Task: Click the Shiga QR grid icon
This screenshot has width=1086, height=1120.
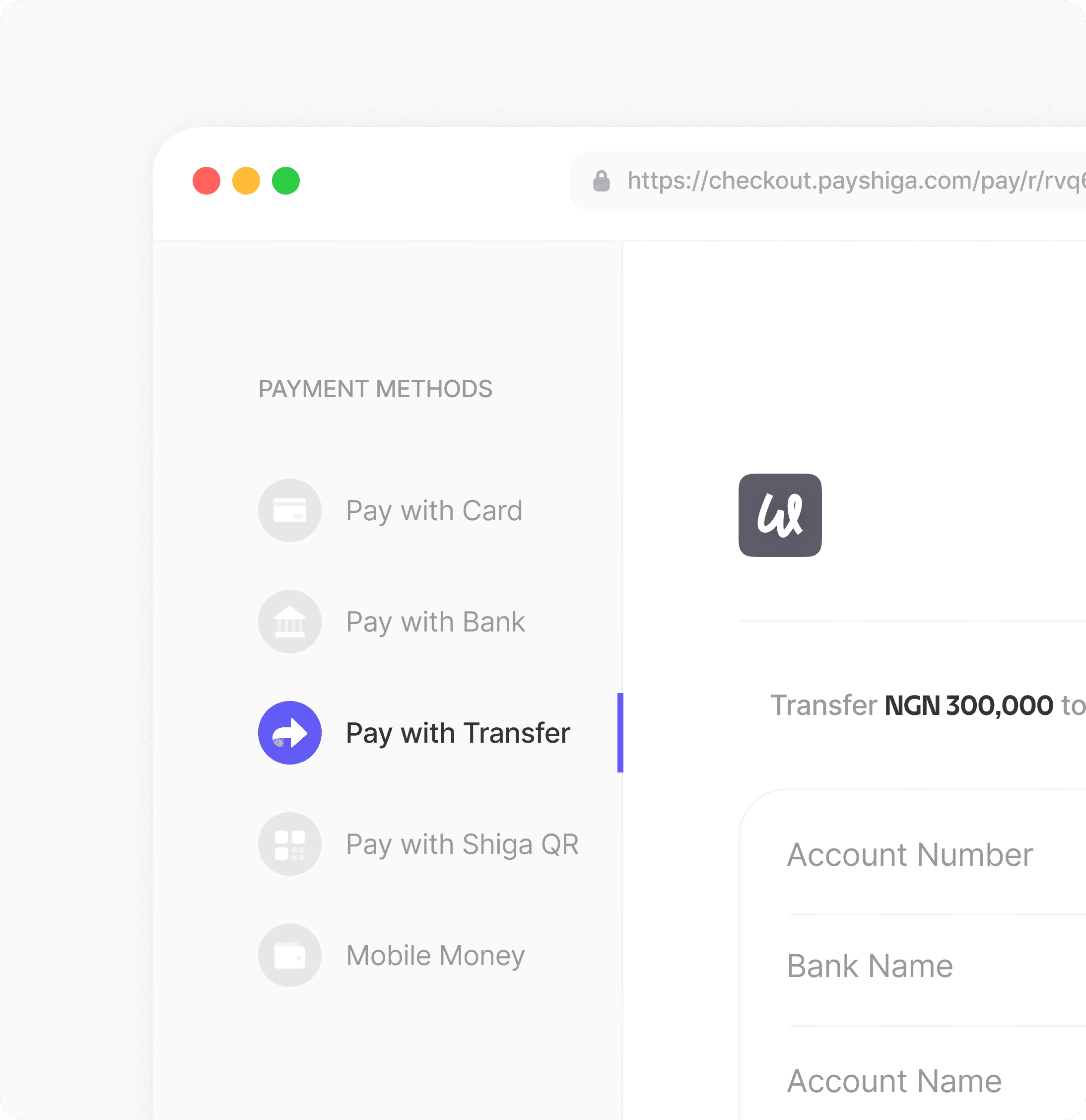Action: 290,843
